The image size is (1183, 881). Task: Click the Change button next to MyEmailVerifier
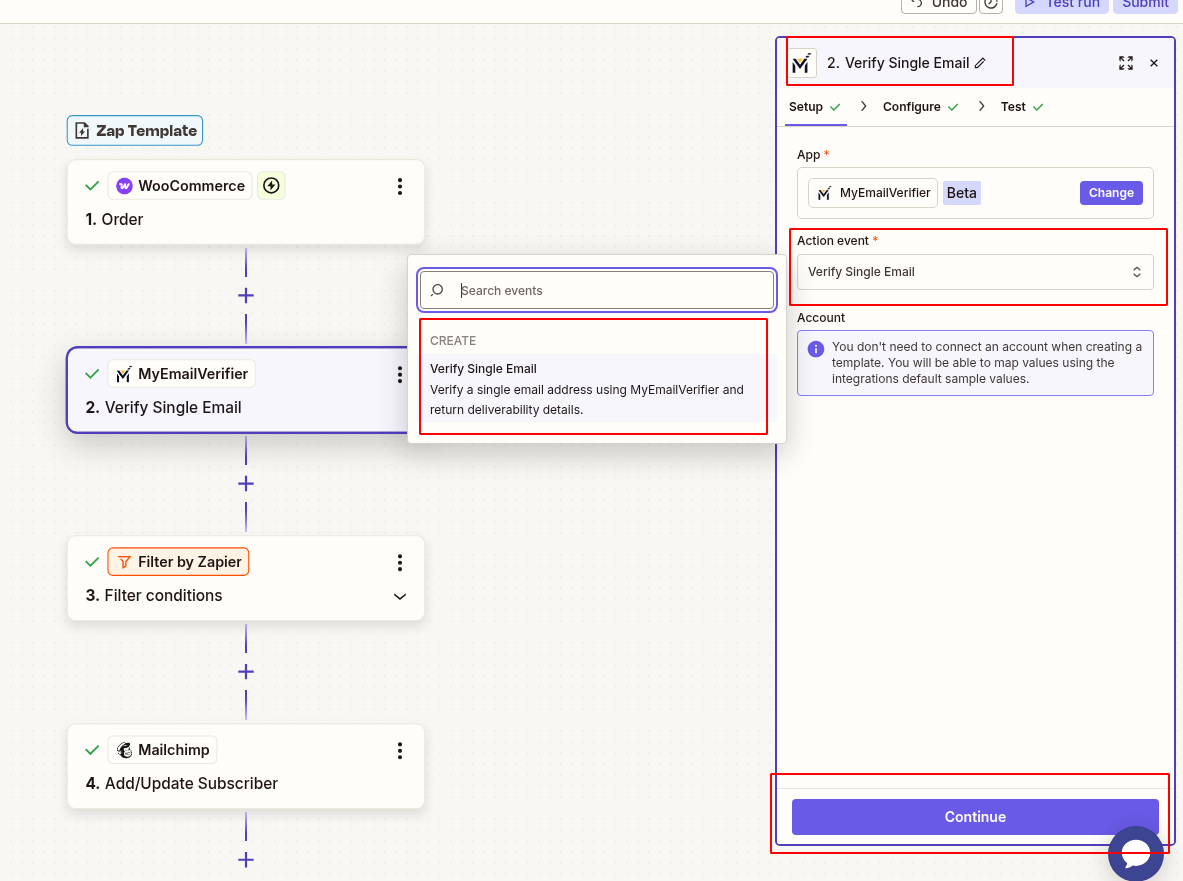1110,192
